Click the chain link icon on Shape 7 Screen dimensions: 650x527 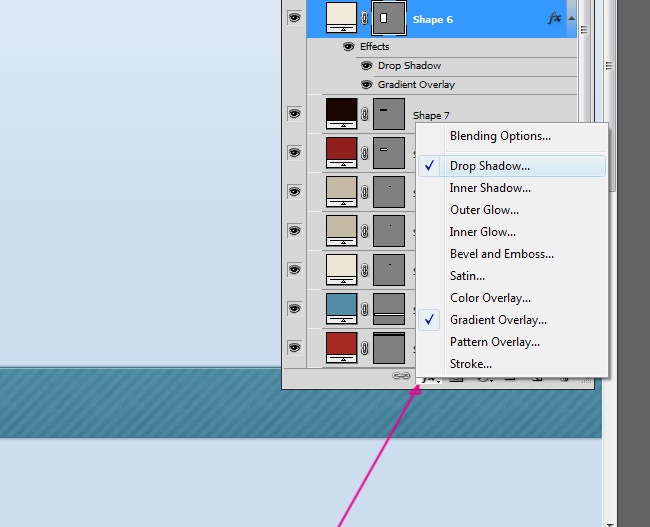pos(365,115)
